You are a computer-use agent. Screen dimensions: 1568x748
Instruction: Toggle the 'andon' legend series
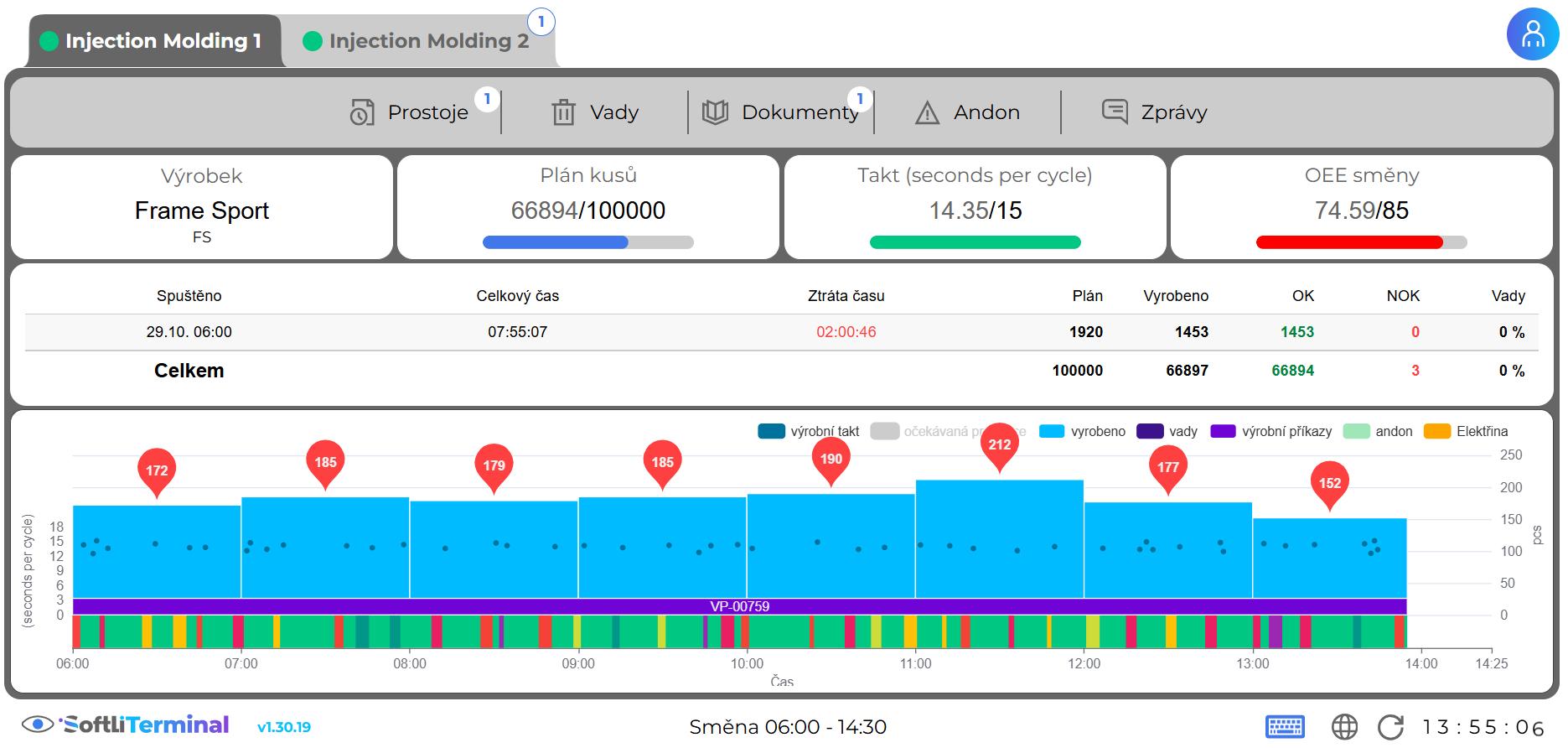[1377, 431]
